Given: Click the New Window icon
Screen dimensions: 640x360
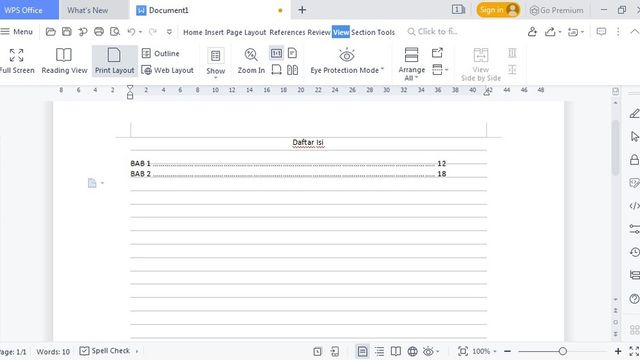Looking at the screenshot, I should pos(437,53).
